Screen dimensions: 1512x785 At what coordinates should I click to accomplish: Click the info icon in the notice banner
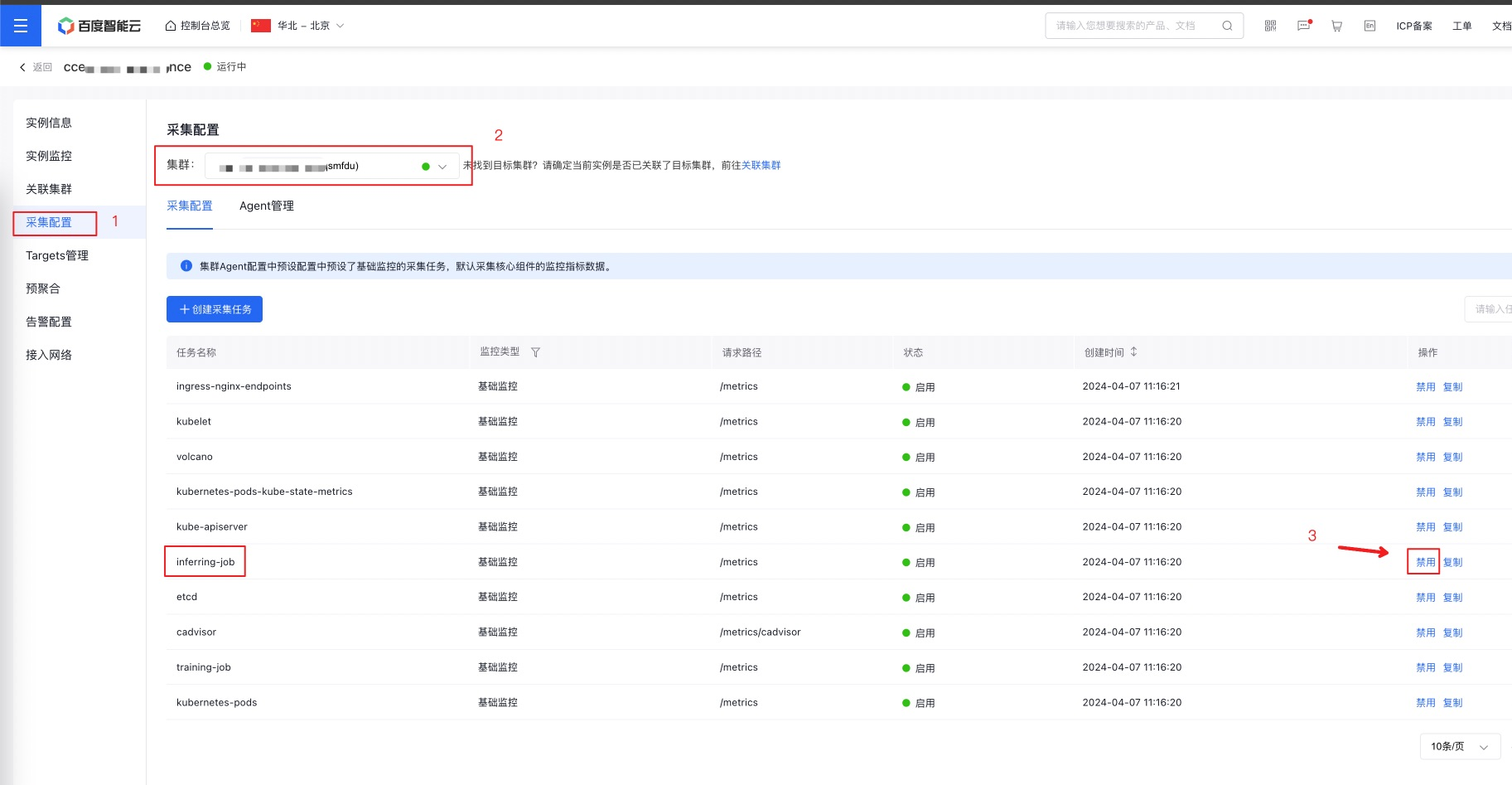pos(186,266)
